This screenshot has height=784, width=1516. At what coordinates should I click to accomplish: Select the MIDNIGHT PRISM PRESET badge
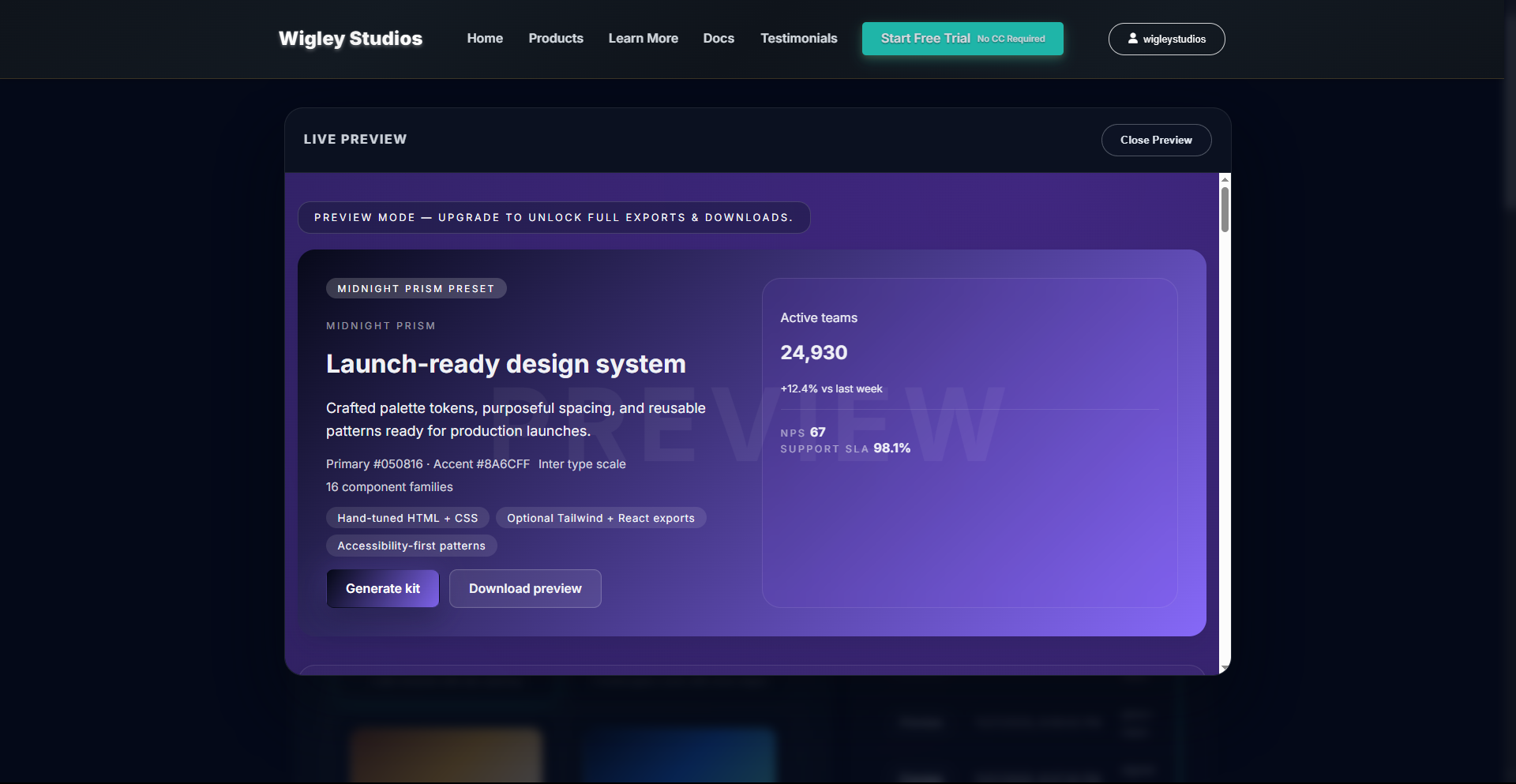click(x=416, y=288)
